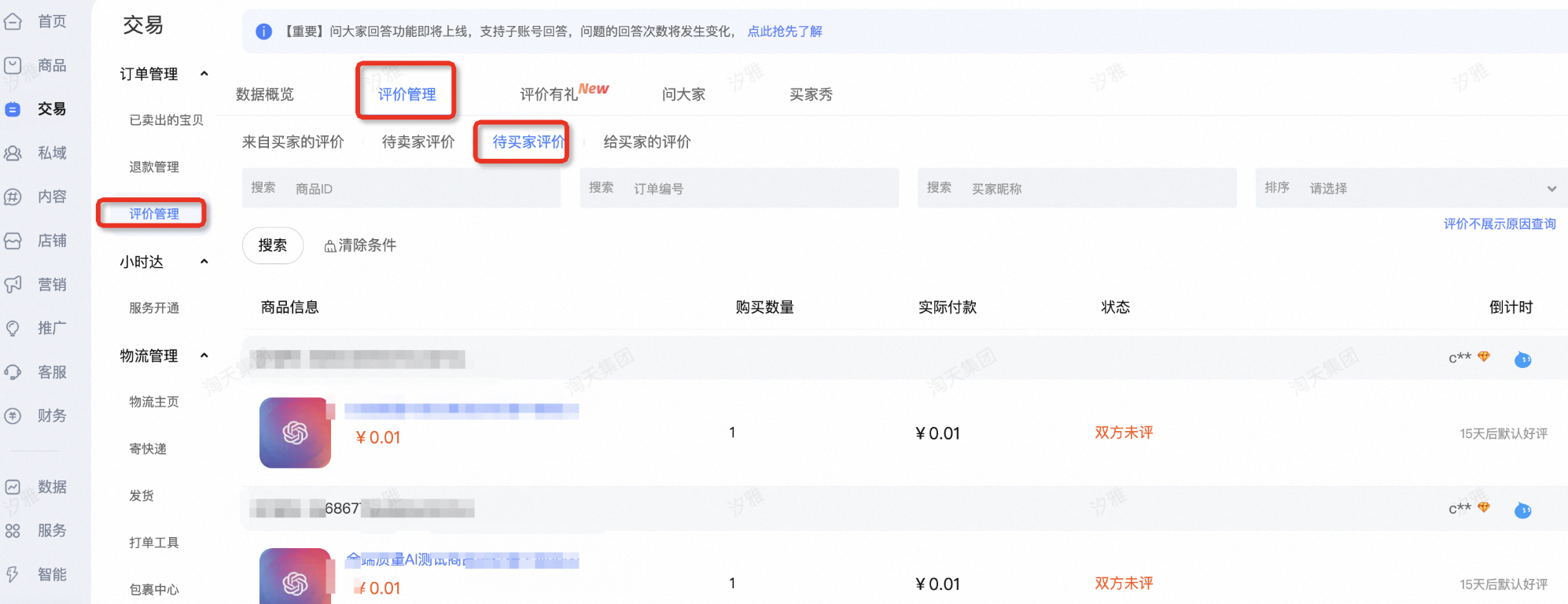Collapse the 物流管理 section chevron
1568x604 pixels.
[x=204, y=355]
